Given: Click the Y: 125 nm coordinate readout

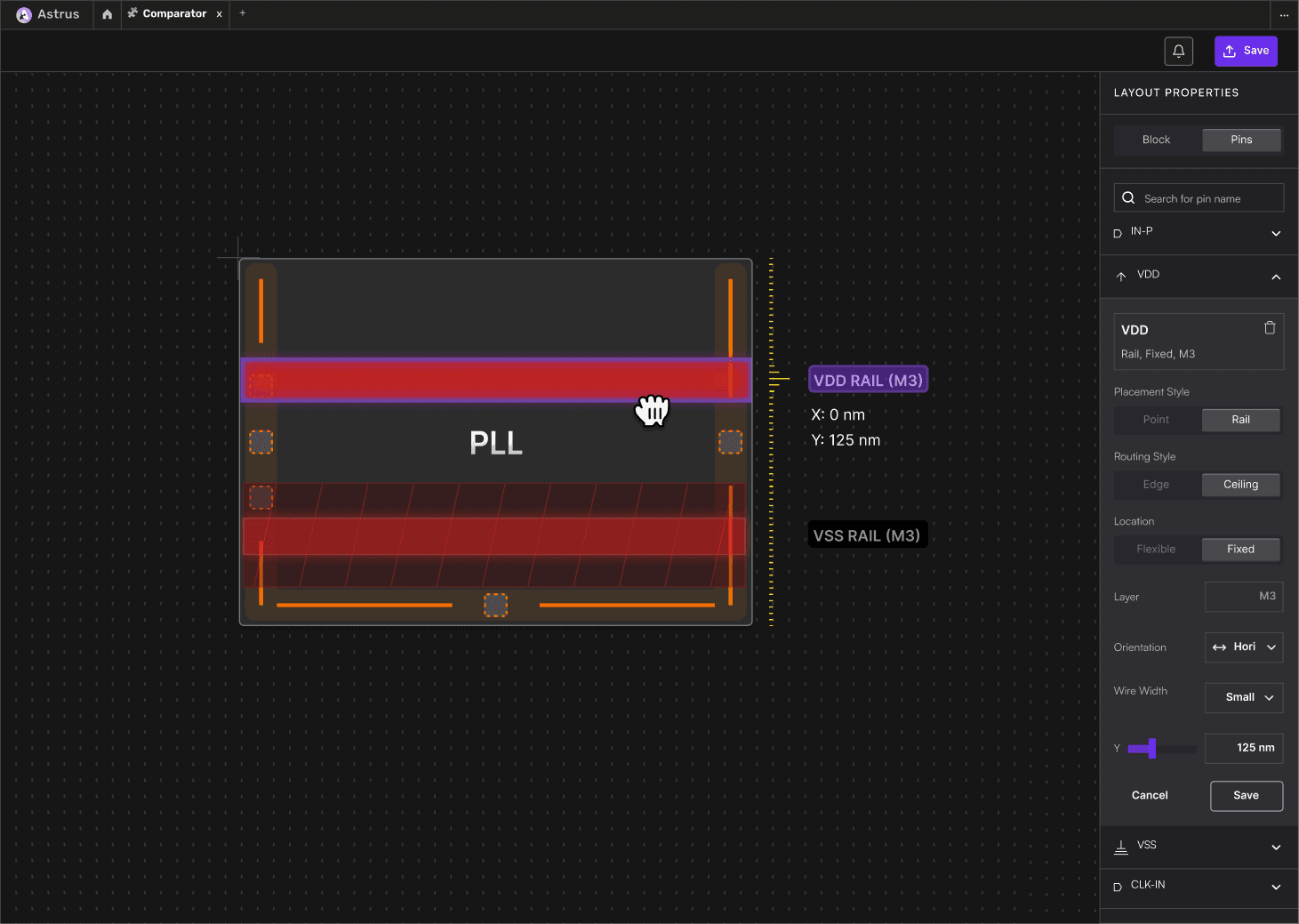Looking at the screenshot, I should coord(846,440).
